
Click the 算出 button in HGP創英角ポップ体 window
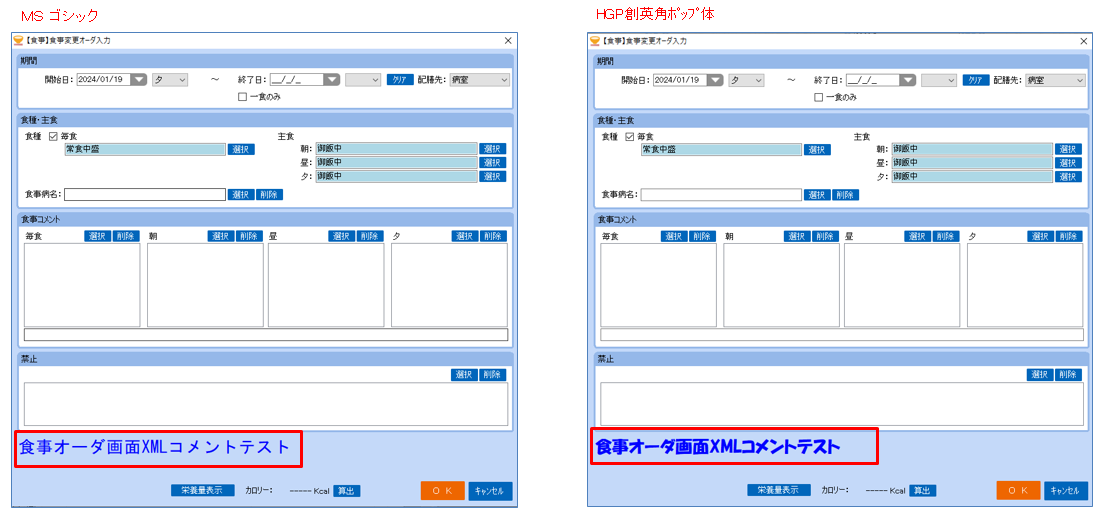tap(923, 491)
